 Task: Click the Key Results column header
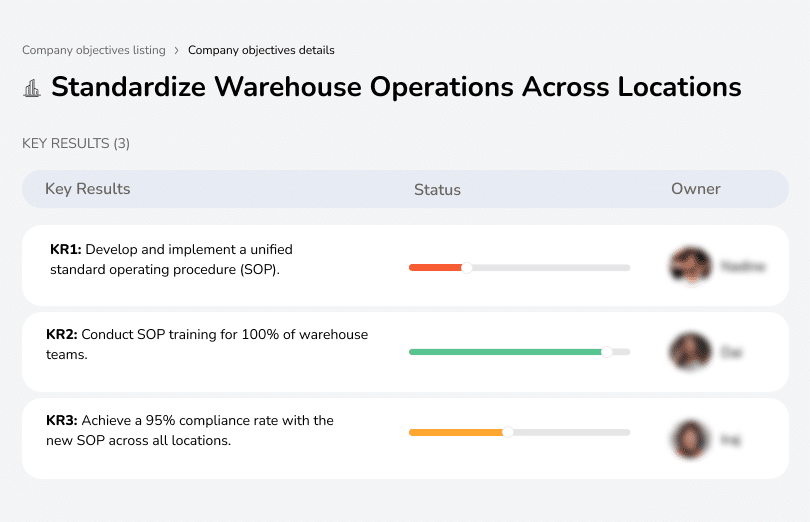[87, 189]
